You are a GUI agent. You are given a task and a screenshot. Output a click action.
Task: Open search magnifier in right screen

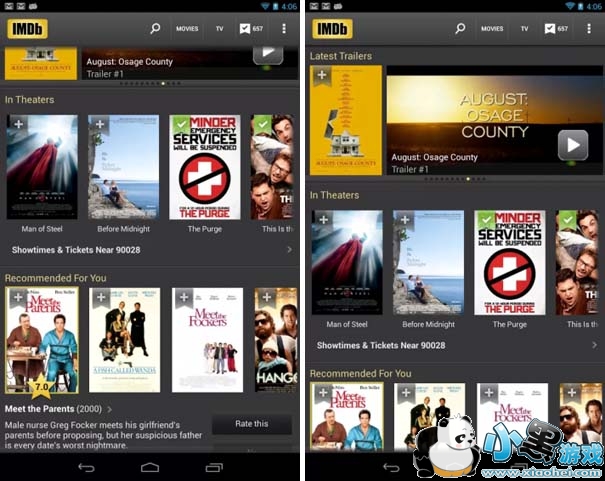tap(460, 29)
